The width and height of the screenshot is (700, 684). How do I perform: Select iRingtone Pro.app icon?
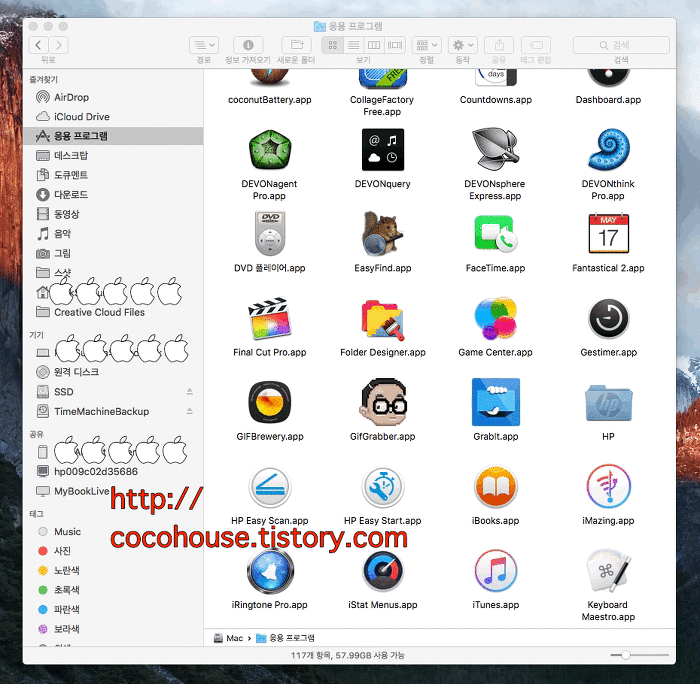click(270, 571)
